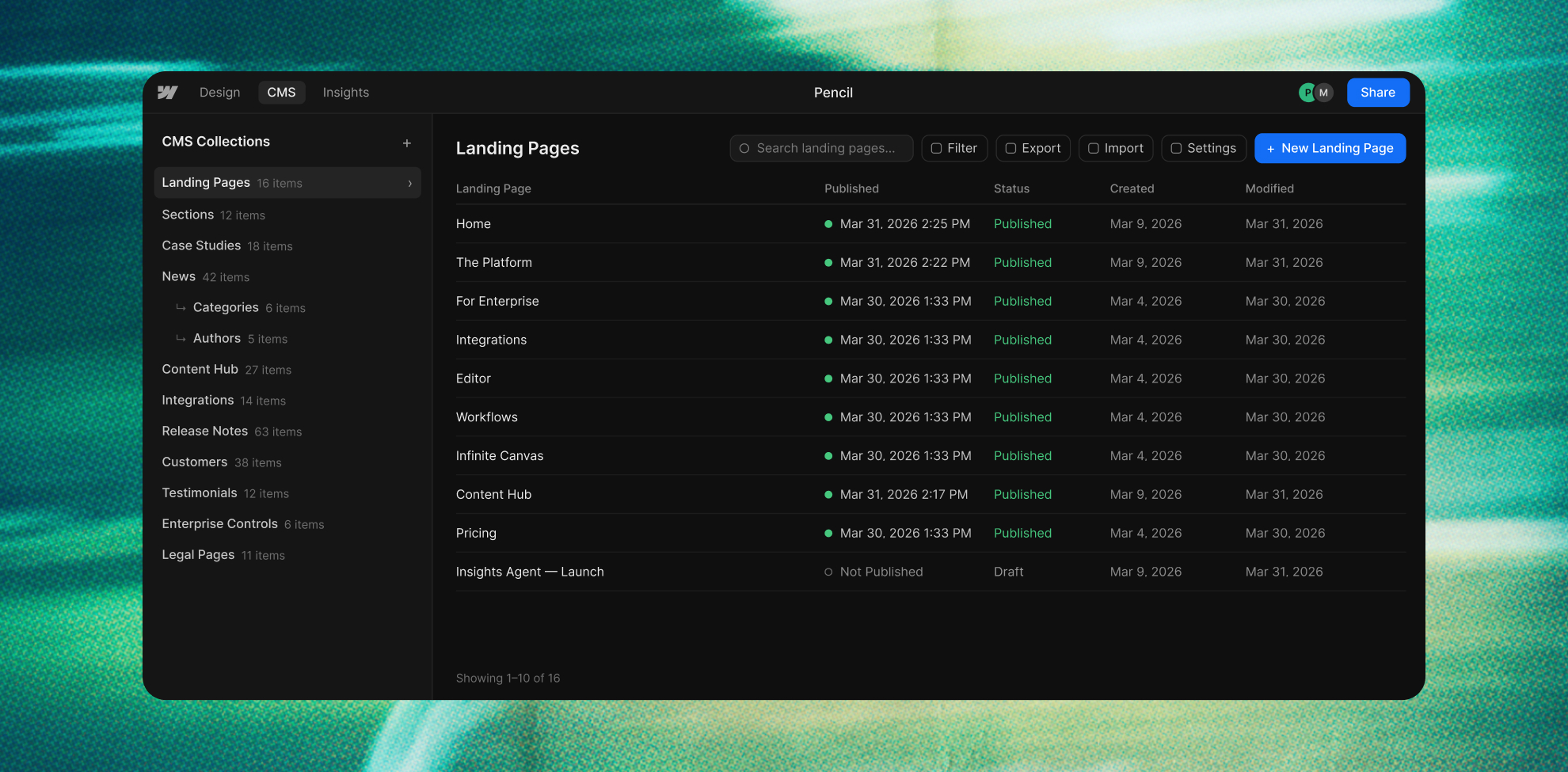1568x772 pixels.
Task: Open the Infinite Canvas landing page
Action: [931, 456]
